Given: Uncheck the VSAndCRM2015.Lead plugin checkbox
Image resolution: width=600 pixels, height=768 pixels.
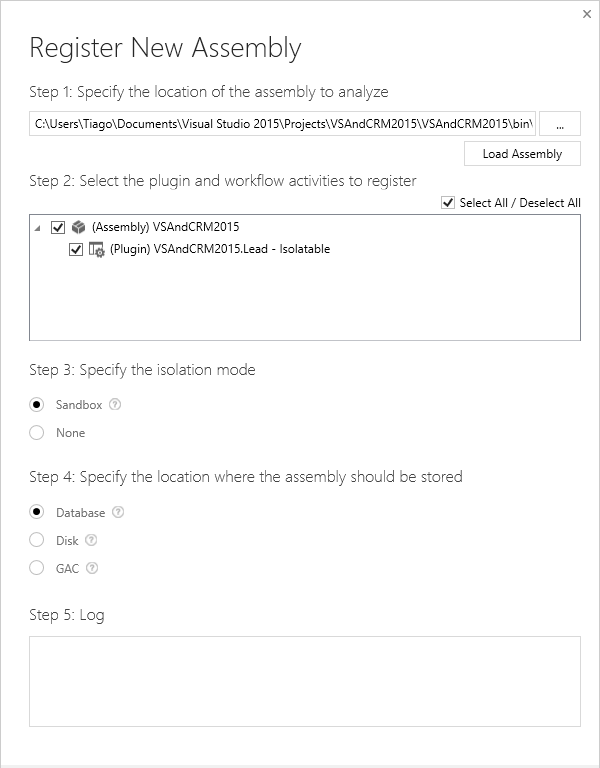Looking at the screenshot, I should (x=76, y=250).
